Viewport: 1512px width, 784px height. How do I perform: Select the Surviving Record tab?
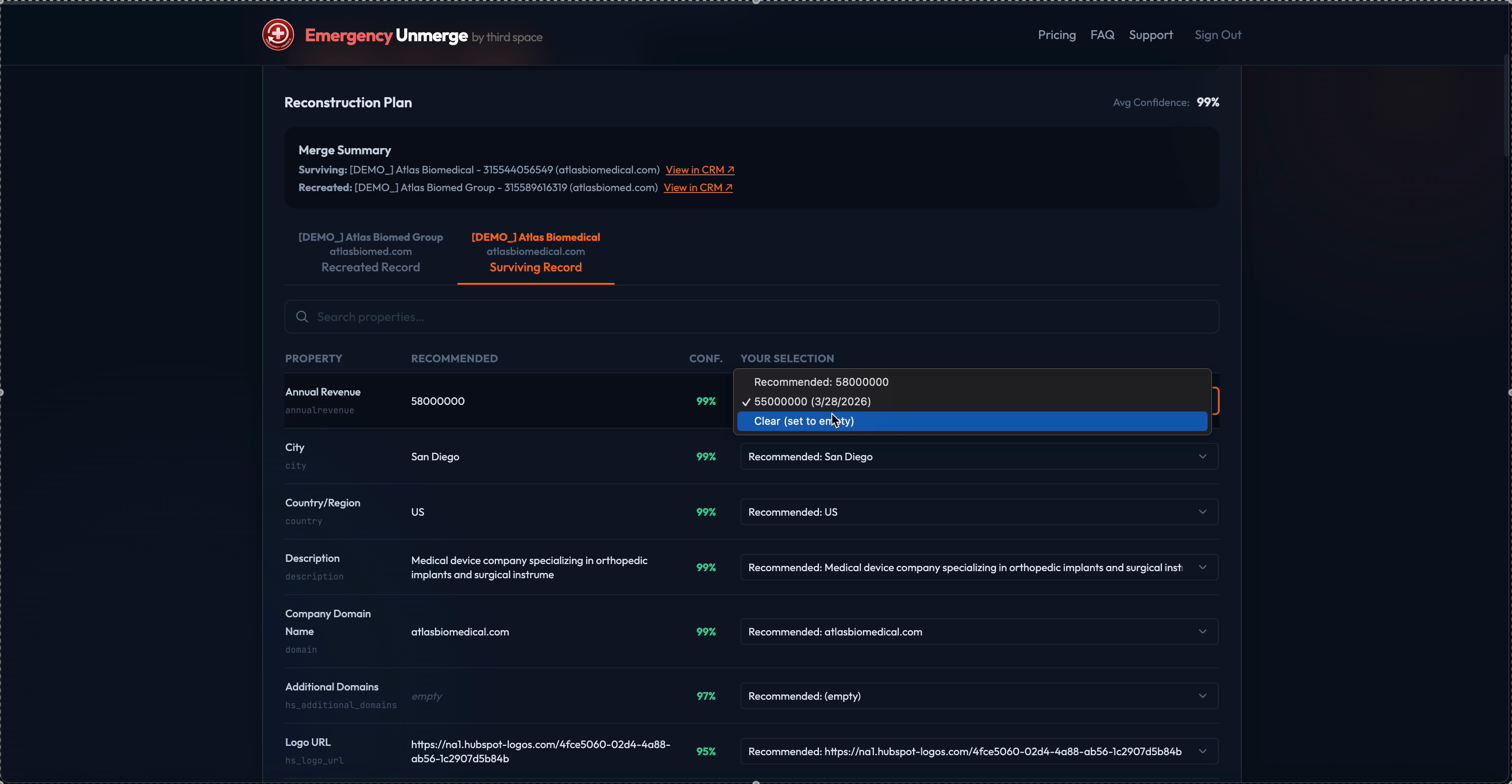(535, 252)
